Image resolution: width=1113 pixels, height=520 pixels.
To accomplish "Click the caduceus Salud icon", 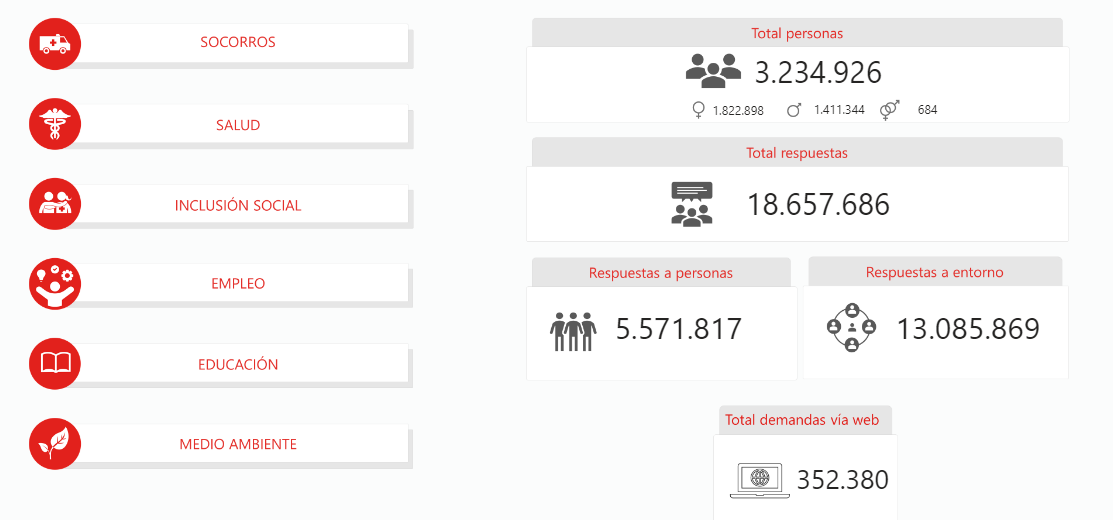I will (x=55, y=125).
